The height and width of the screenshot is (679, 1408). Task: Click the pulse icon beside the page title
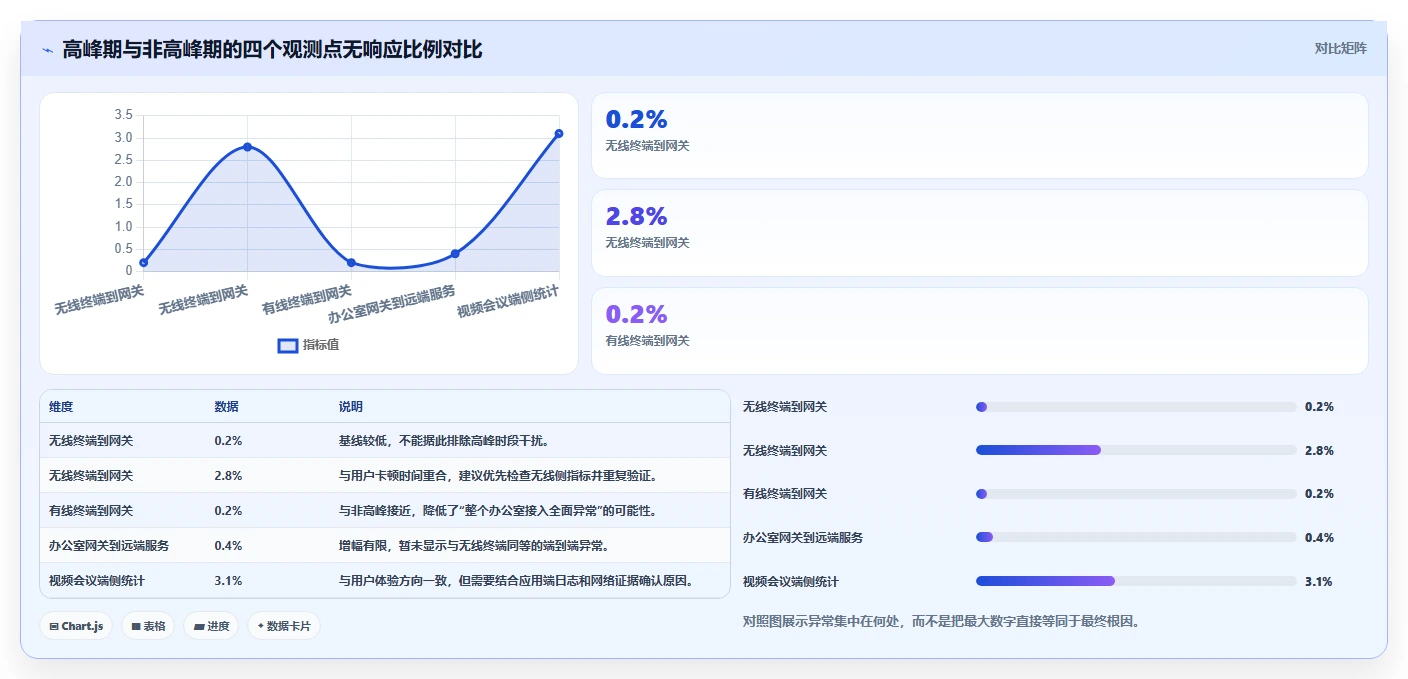(47, 50)
